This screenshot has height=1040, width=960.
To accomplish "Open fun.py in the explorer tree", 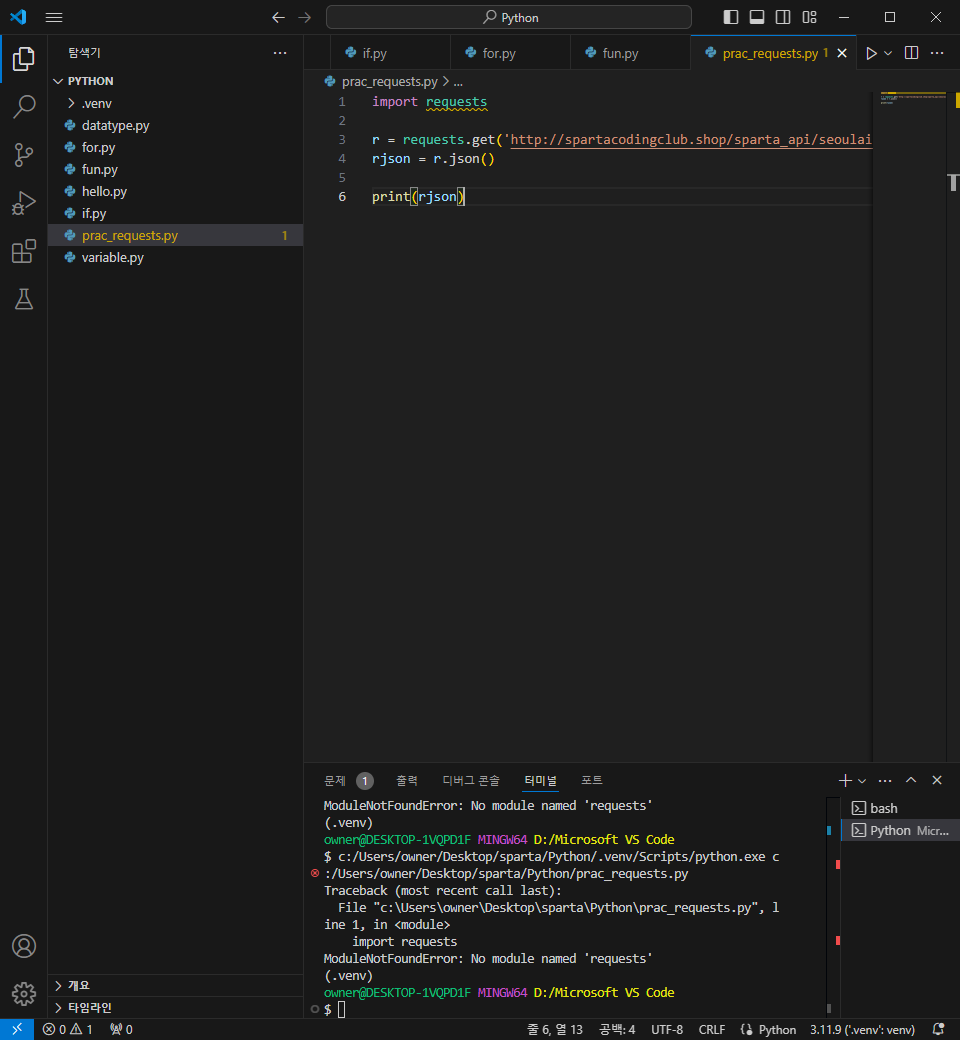I will coord(176,169).
